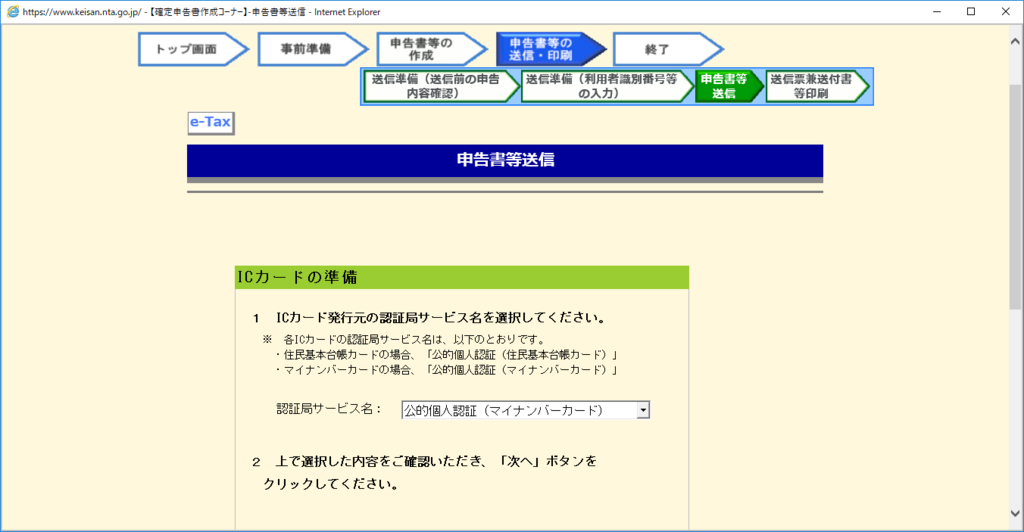This screenshot has height=532, width=1024.
Task: Select the 事前準備 step arrow
Action: pyautogui.click(x=313, y=49)
